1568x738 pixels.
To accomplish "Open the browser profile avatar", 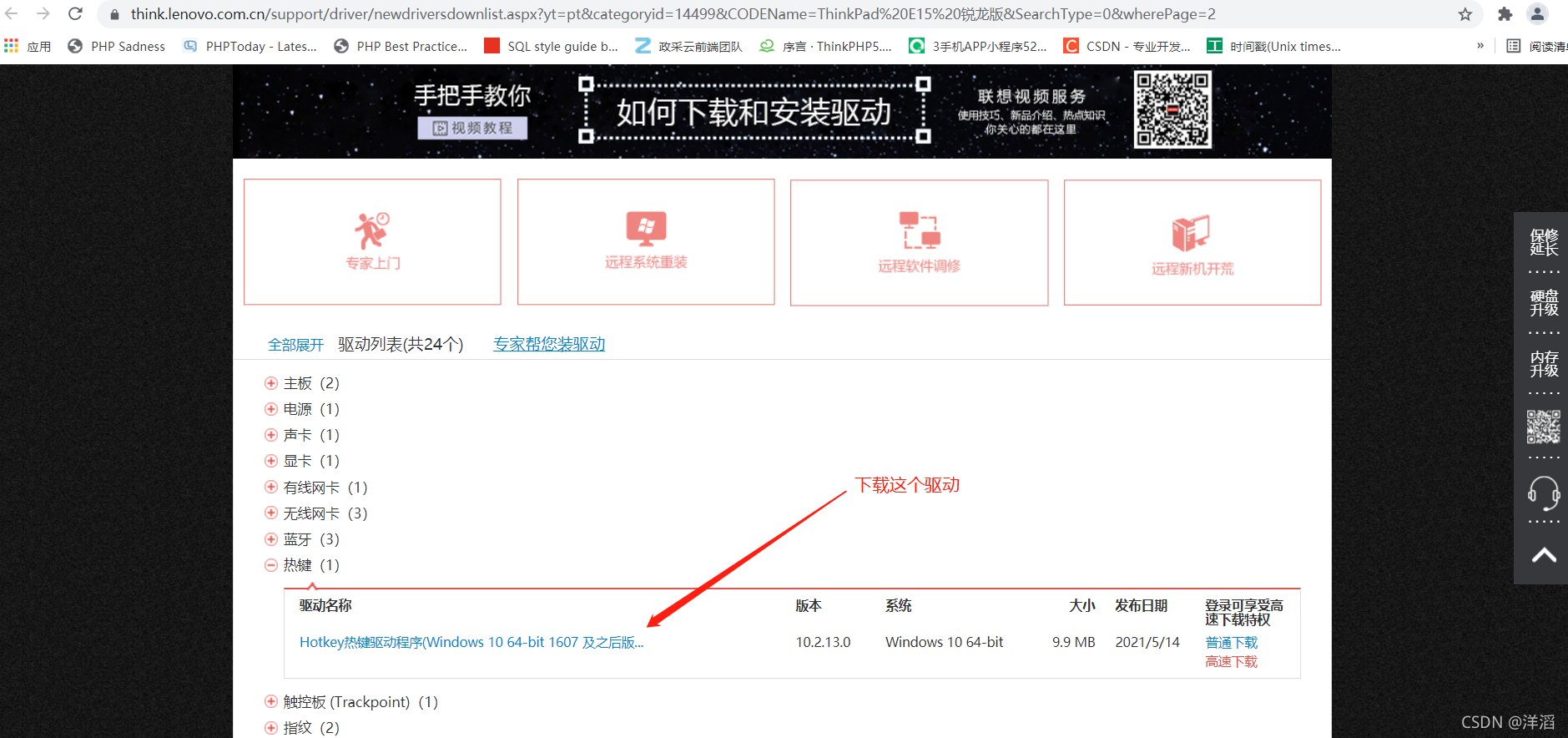I will pyautogui.click(x=1537, y=13).
